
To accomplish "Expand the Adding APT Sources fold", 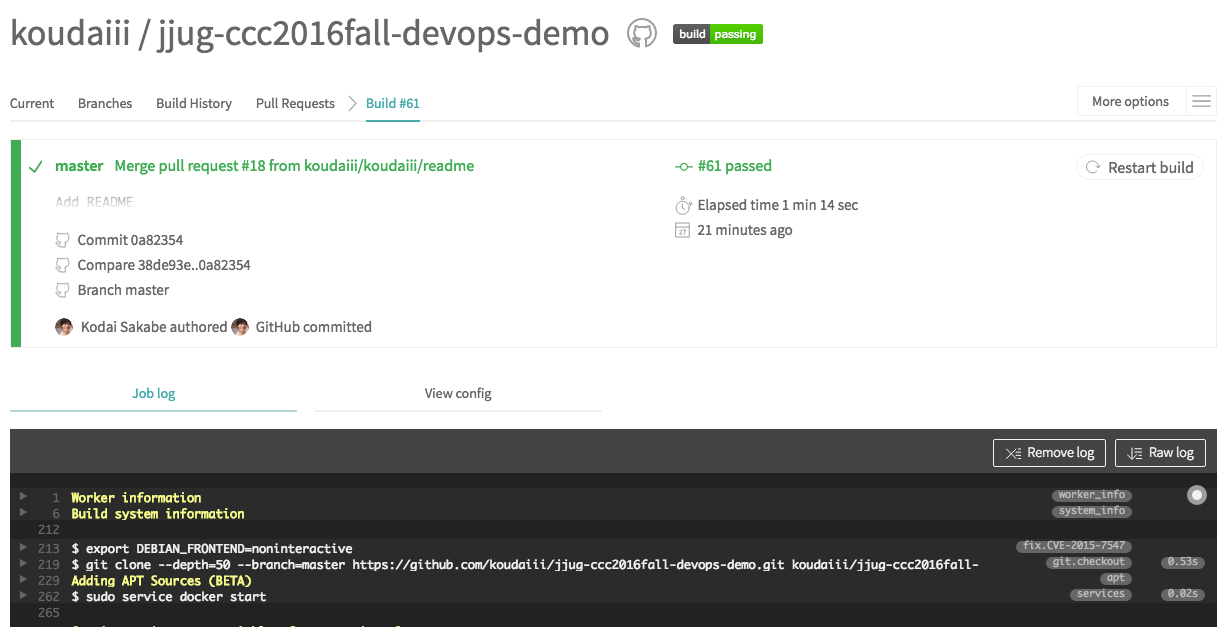I will (x=24, y=581).
